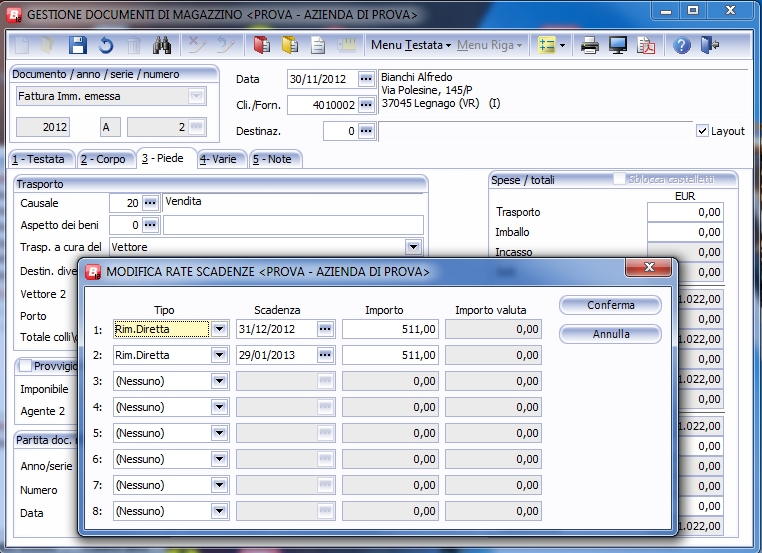Open the Menu Testata menu
Viewport: 762px width, 553px height.
coord(410,46)
